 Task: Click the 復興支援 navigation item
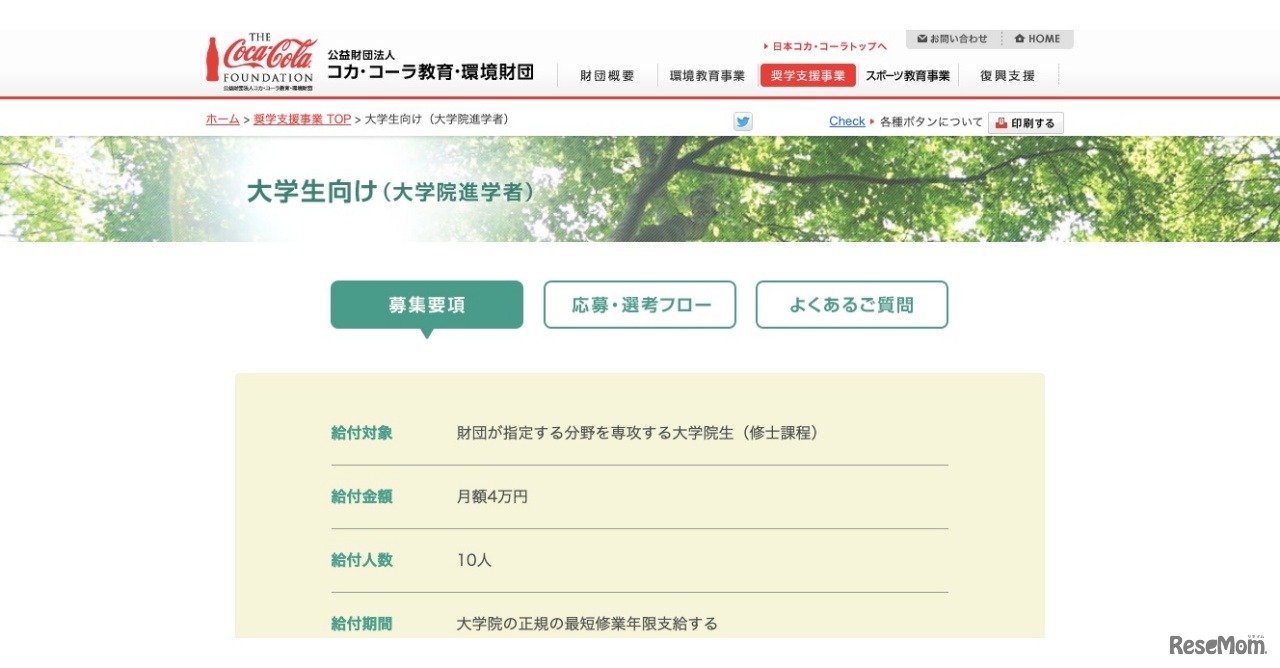click(x=1005, y=74)
